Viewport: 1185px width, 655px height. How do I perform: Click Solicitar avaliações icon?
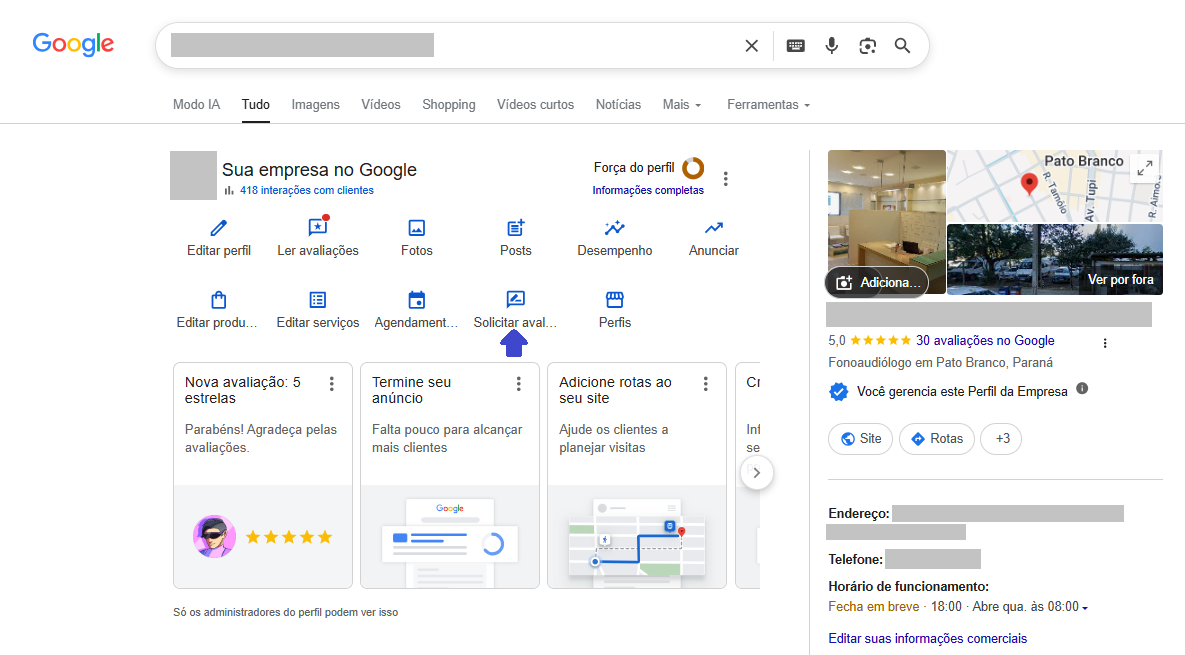(515, 299)
